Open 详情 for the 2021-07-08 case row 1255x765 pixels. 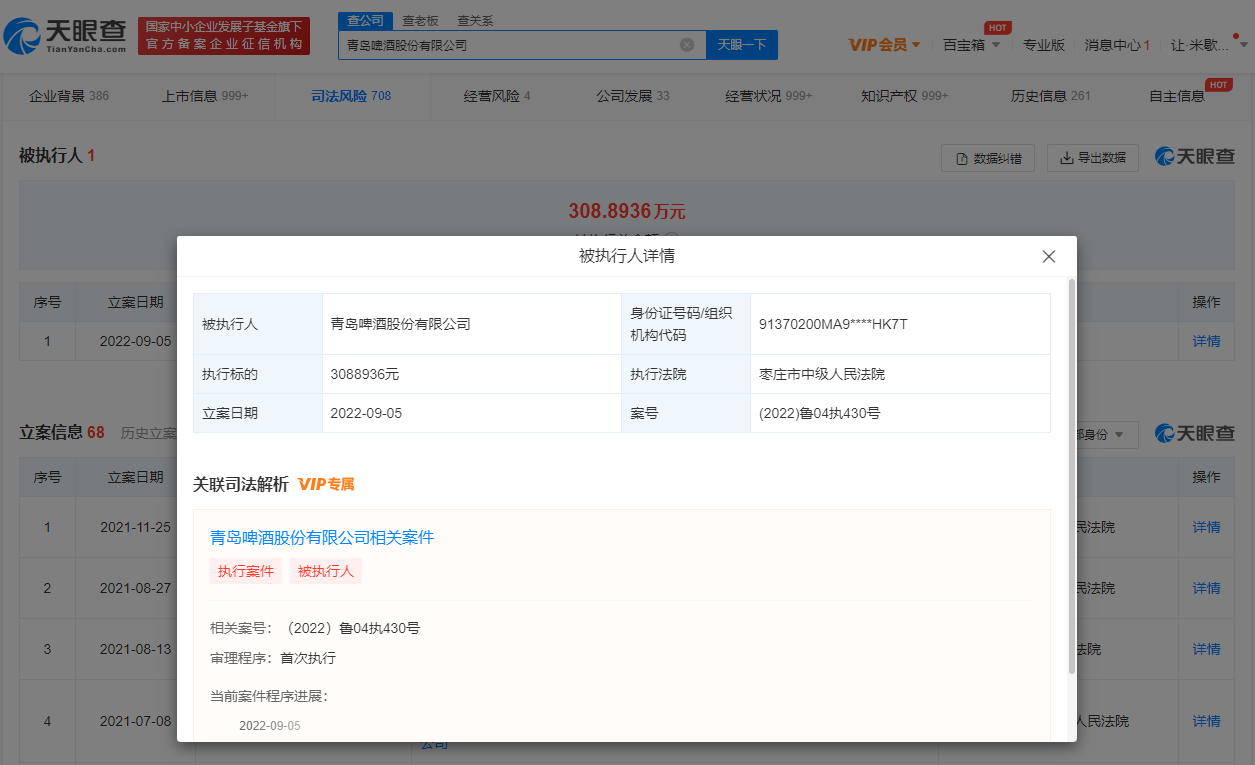point(1206,721)
